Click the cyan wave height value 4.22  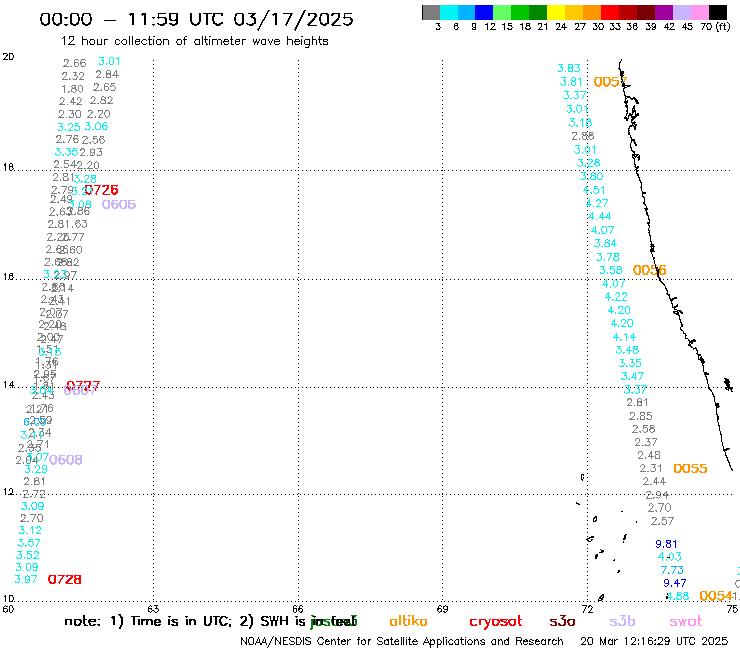(616, 297)
